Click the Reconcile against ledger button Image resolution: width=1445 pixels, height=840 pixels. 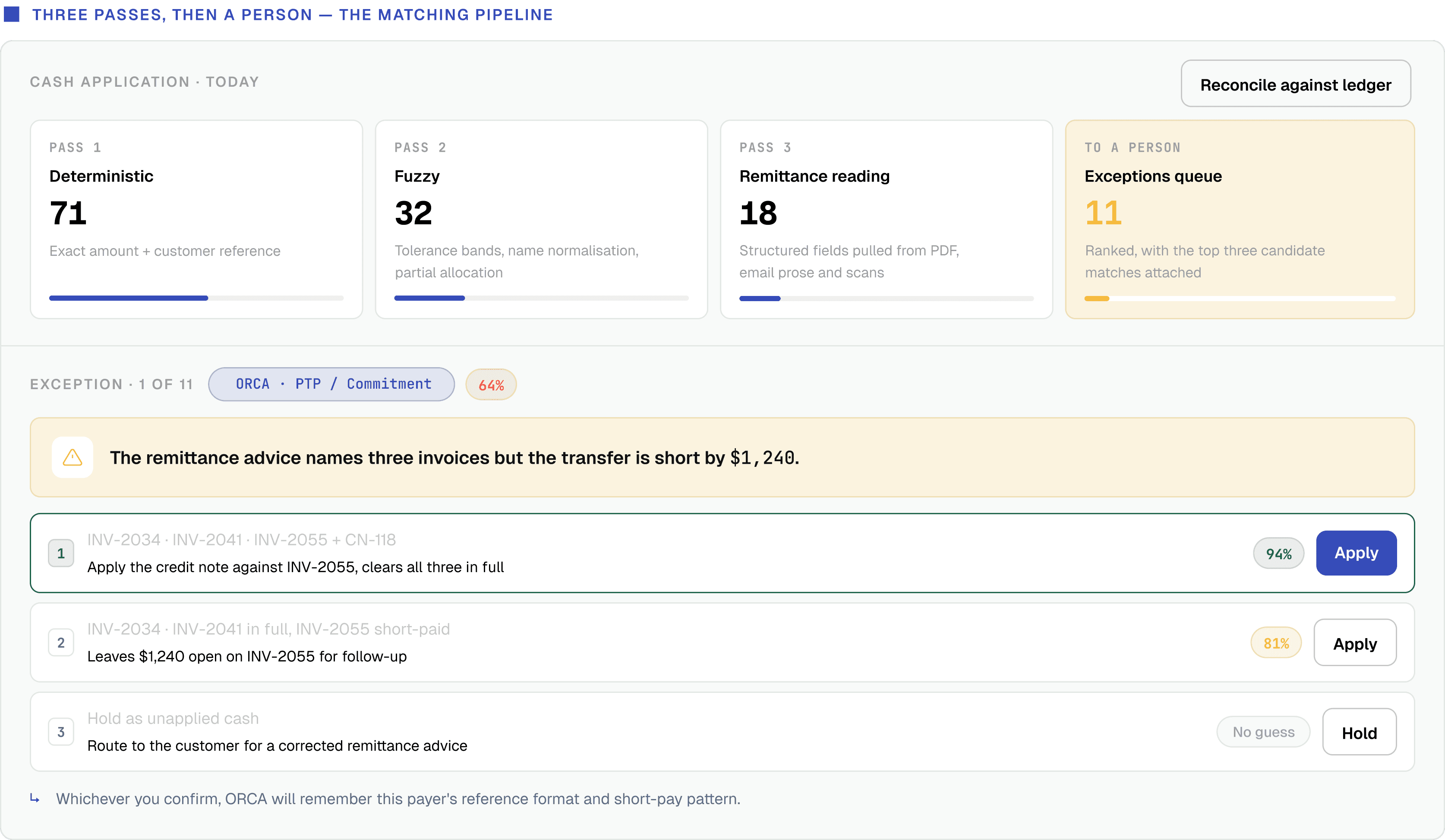[x=1295, y=84]
